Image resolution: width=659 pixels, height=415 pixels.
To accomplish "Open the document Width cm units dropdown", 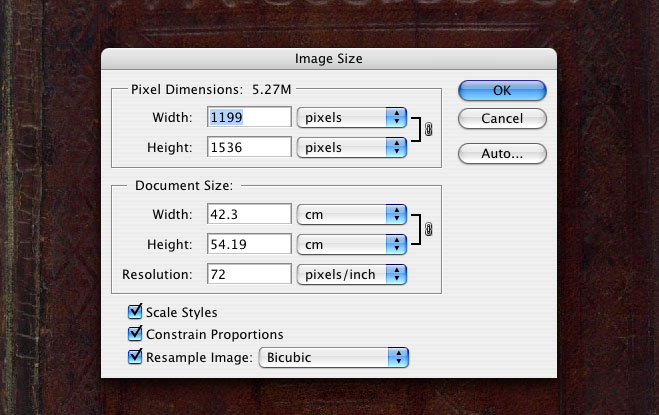I will (352, 214).
